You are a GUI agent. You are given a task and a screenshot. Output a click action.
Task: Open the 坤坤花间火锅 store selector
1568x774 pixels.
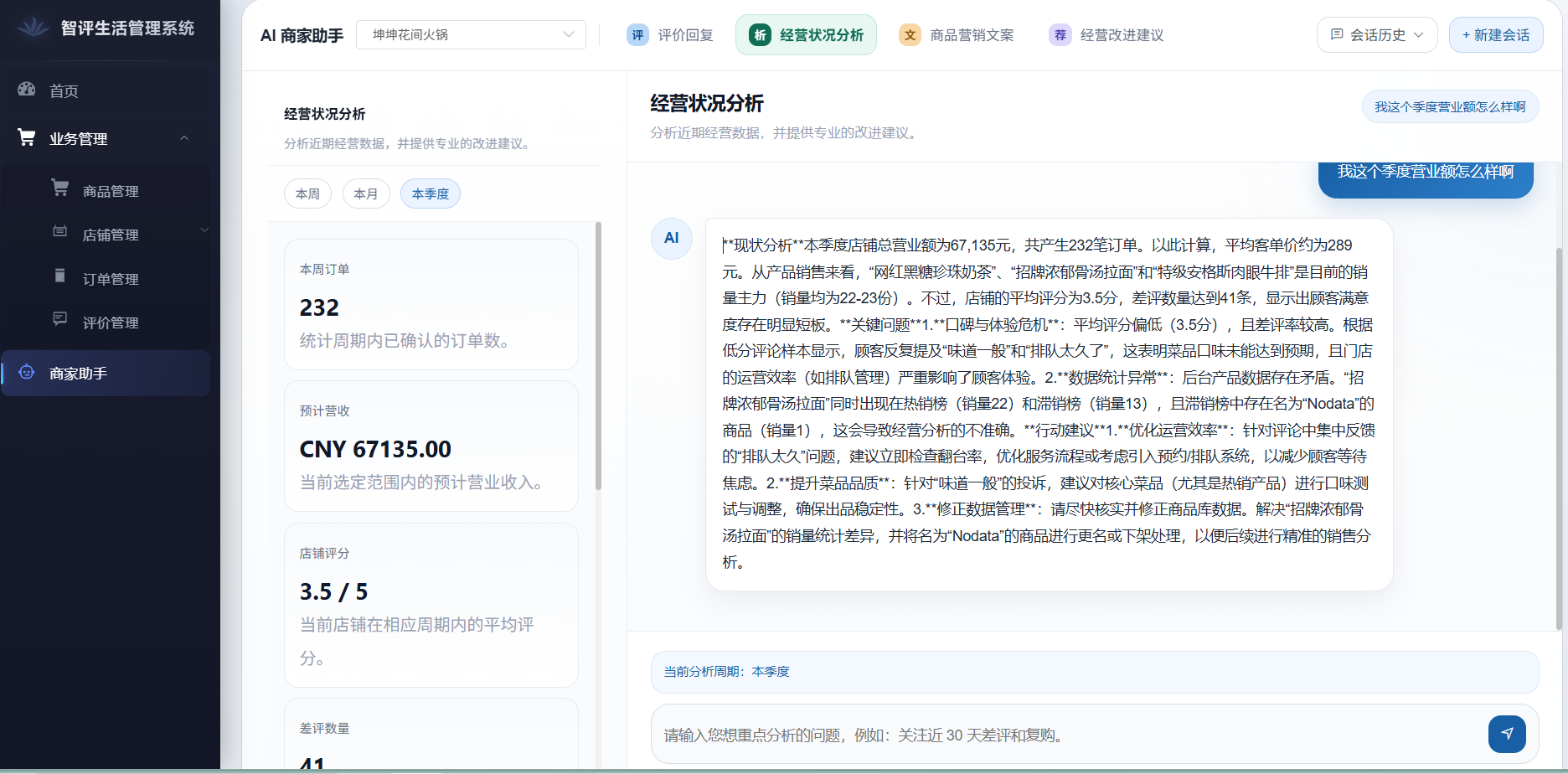(471, 34)
